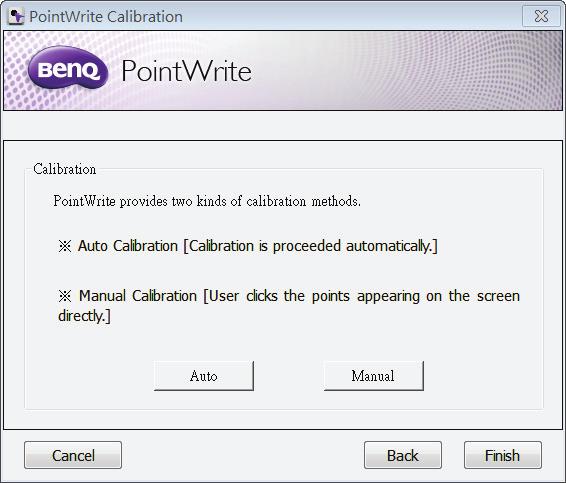Image resolution: width=566 pixels, height=483 pixels.
Task: Click the 'PointWrite Calibration' window title
Action: pyautogui.click(x=106, y=17)
